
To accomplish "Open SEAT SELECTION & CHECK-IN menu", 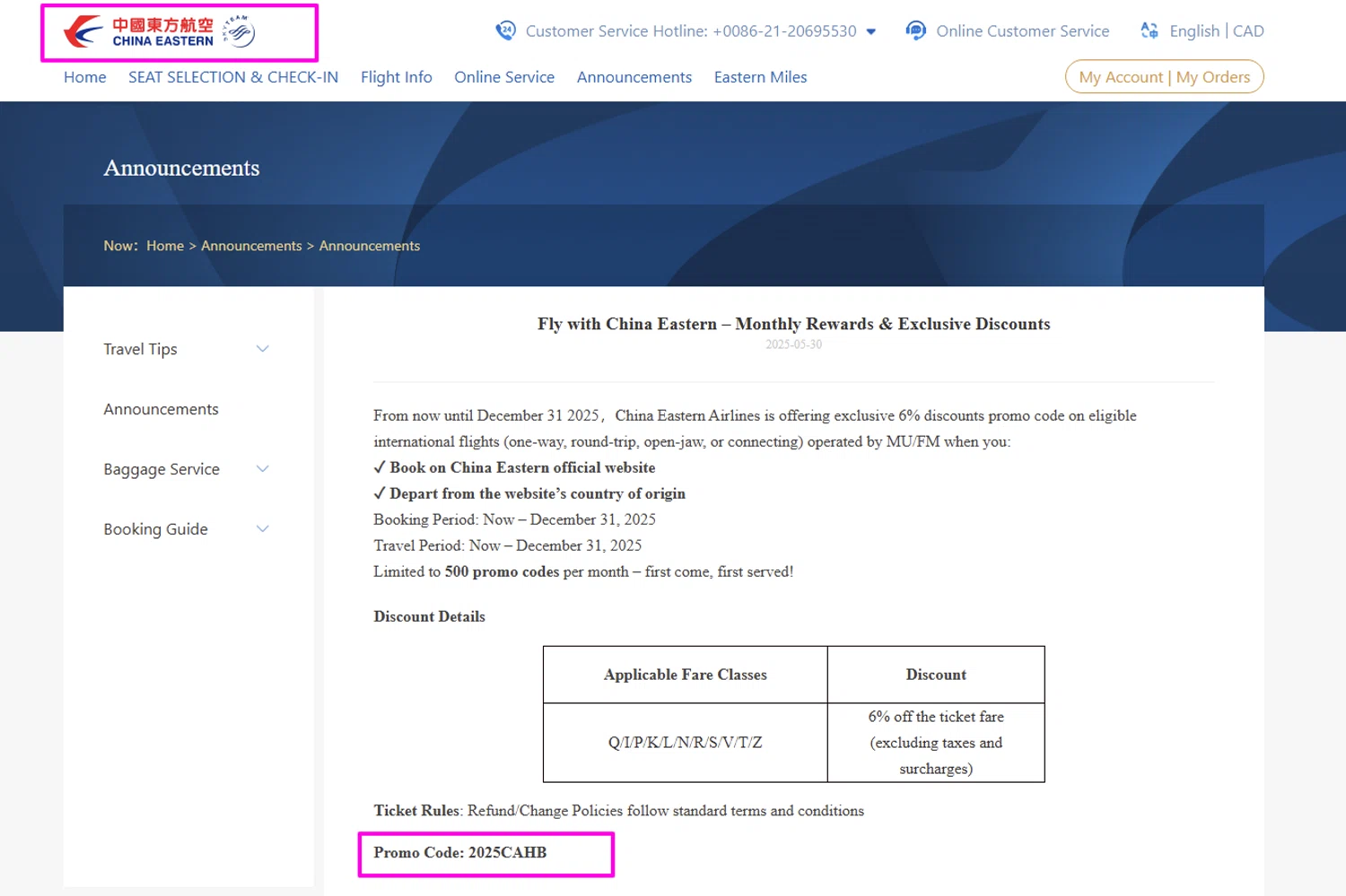I will (233, 77).
